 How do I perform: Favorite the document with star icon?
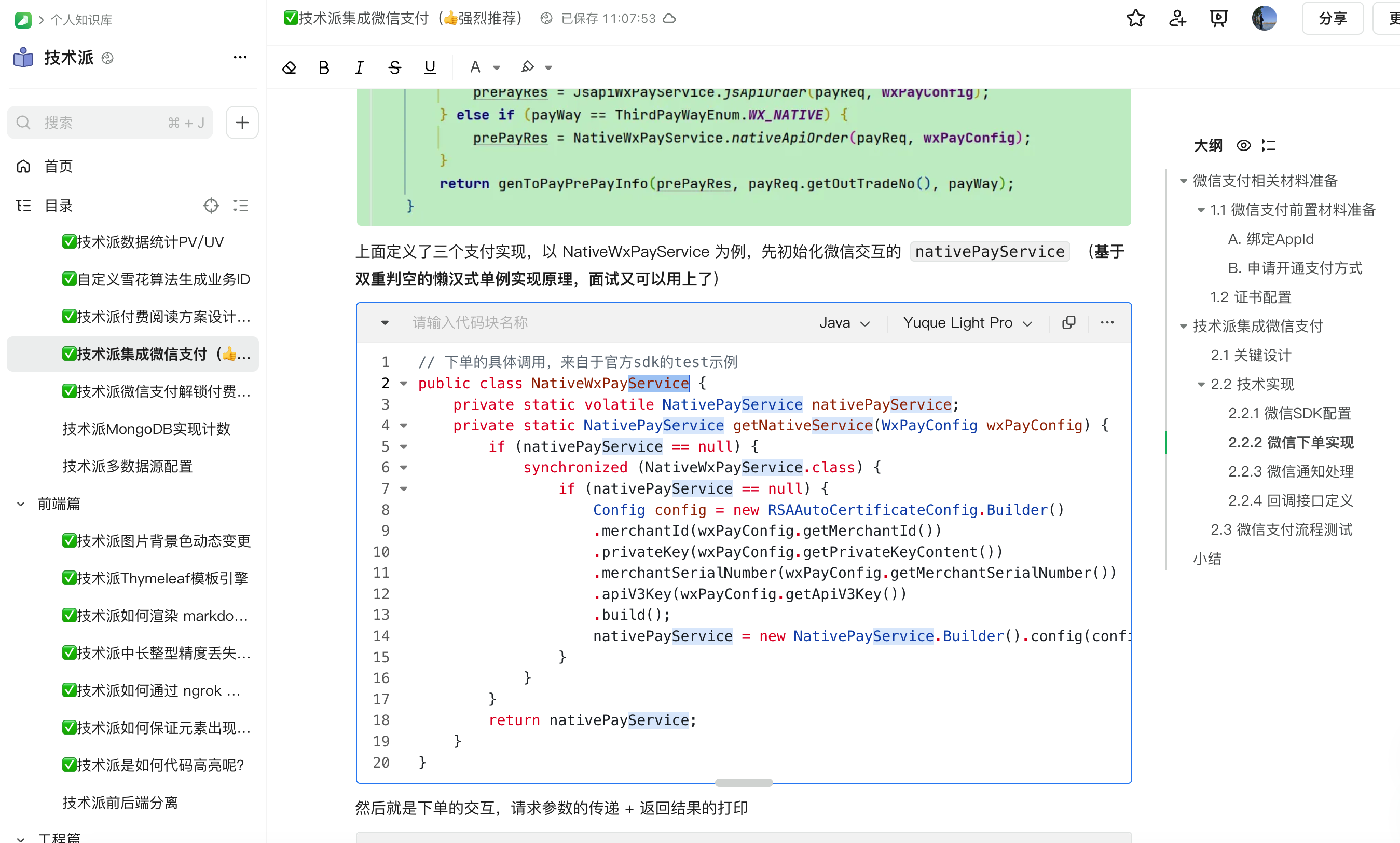click(x=1135, y=18)
